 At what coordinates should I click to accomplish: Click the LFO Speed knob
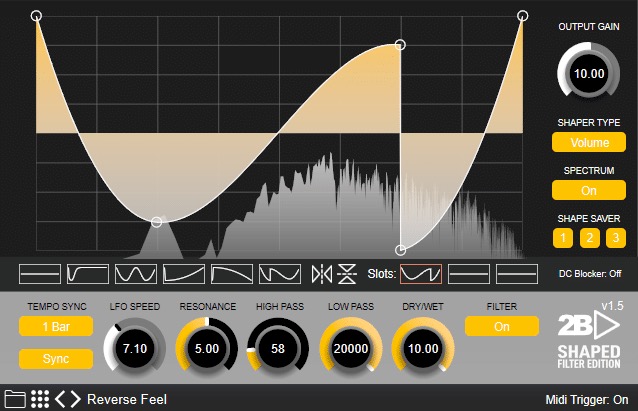click(x=135, y=348)
